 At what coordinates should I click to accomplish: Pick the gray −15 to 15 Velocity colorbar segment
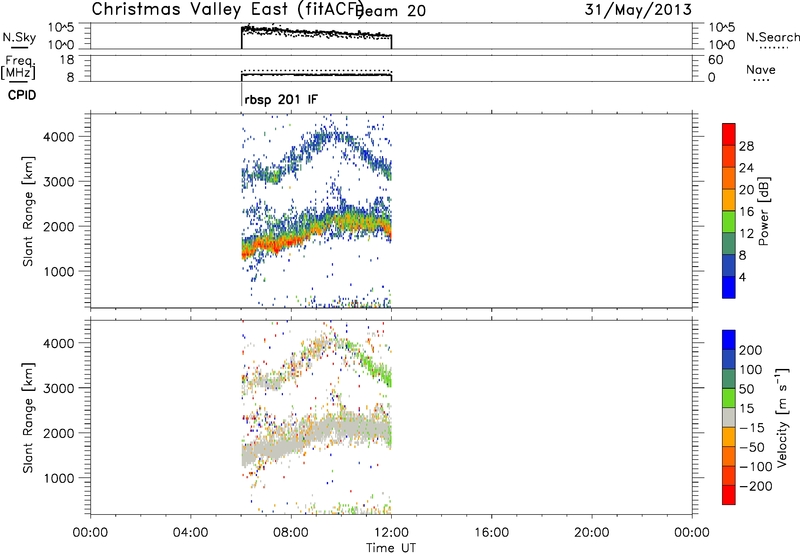729,417
